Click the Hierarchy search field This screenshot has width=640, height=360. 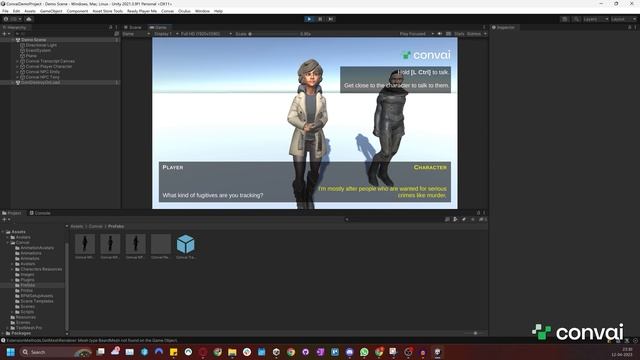pos(64,34)
